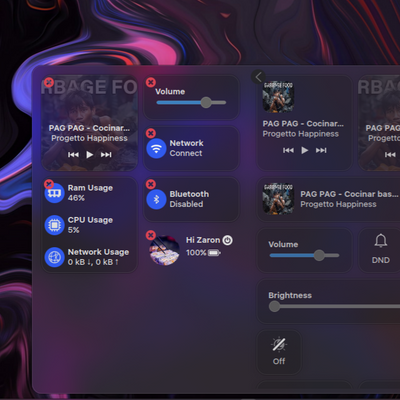The width and height of the screenshot is (400, 400).
Task: Toggle the night light Off button
Action: [x=279, y=352]
